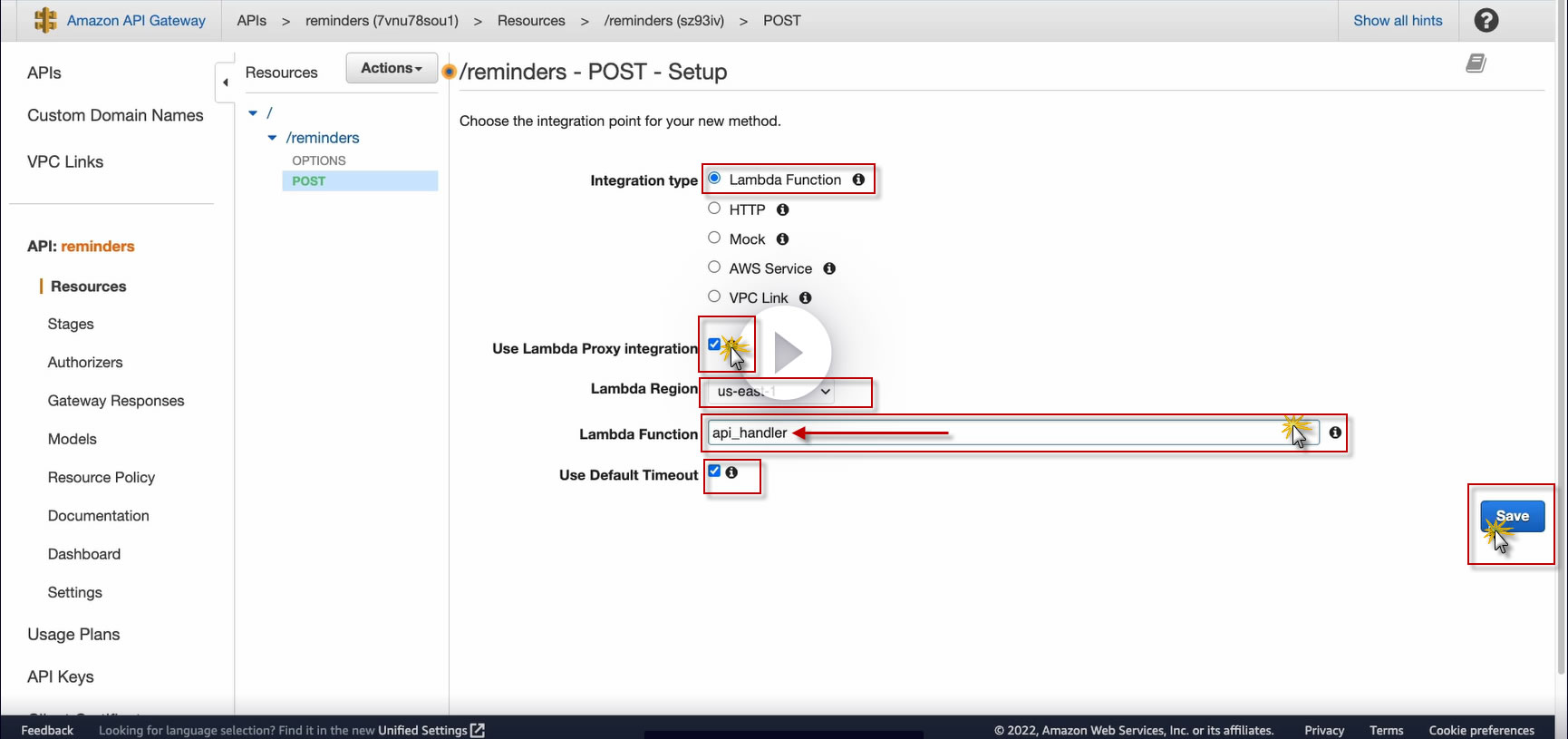Click Show all hints link

pyautogui.click(x=1398, y=20)
